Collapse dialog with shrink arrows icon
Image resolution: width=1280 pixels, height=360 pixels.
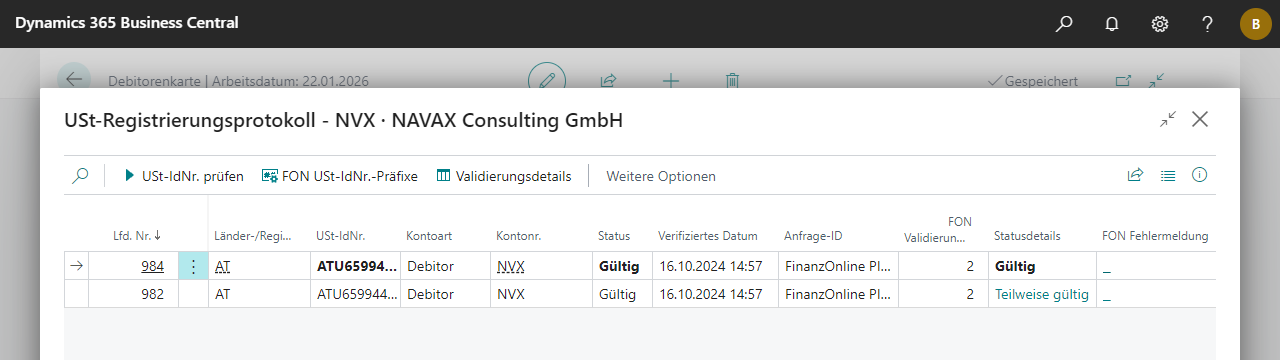click(x=1168, y=119)
